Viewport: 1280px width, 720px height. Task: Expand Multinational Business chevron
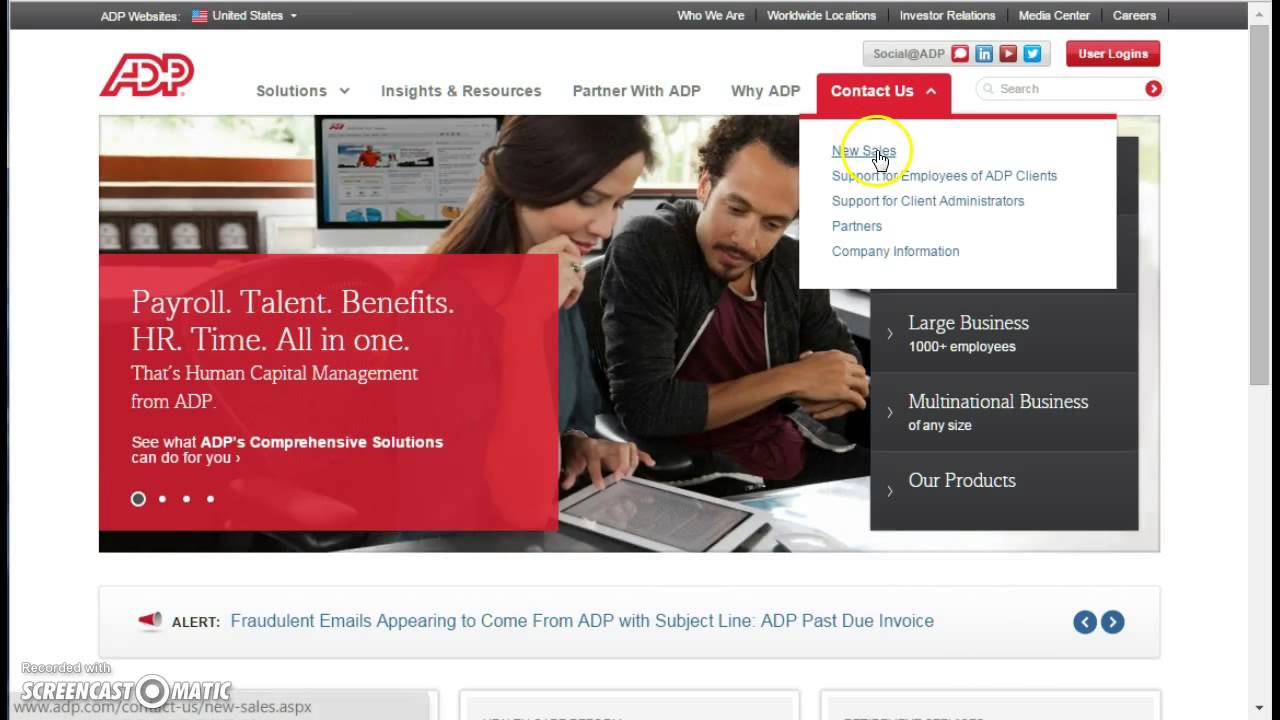click(x=890, y=412)
